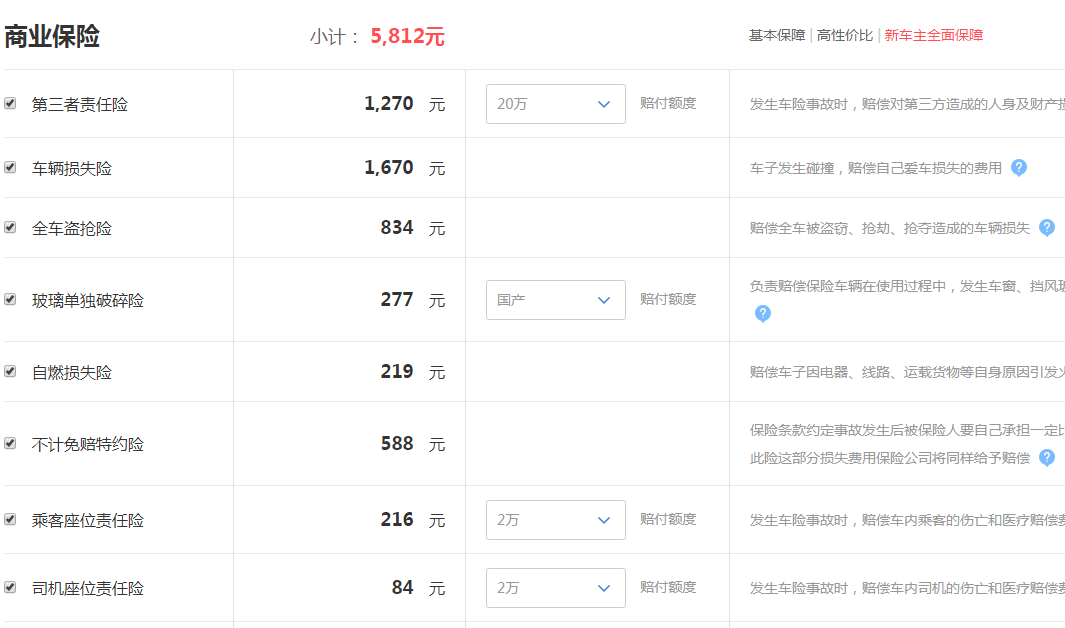Screen dimensions: 1065x628
Task: Click help icon for 车辆损失险 description
Action: click(1018, 168)
